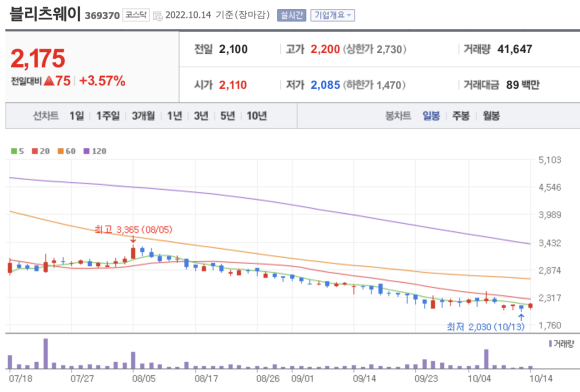Screen dimensions: 580x392
Task: Select the 10년 line chart range
Action: click(x=257, y=116)
